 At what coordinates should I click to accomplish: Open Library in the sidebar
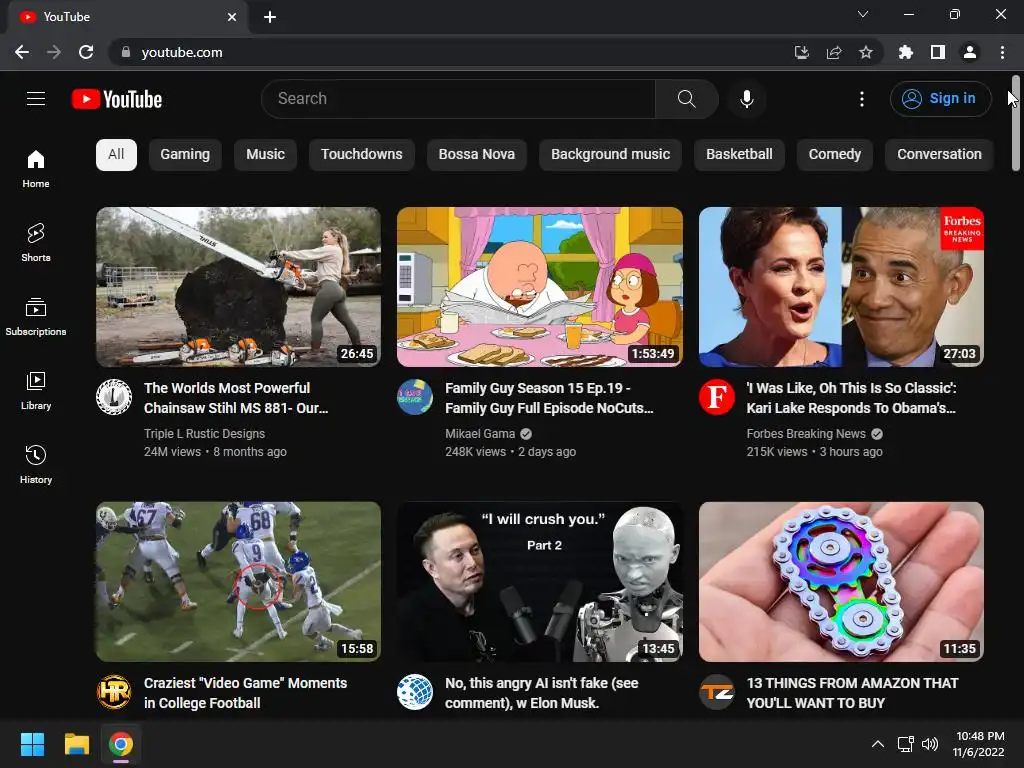pos(36,391)
